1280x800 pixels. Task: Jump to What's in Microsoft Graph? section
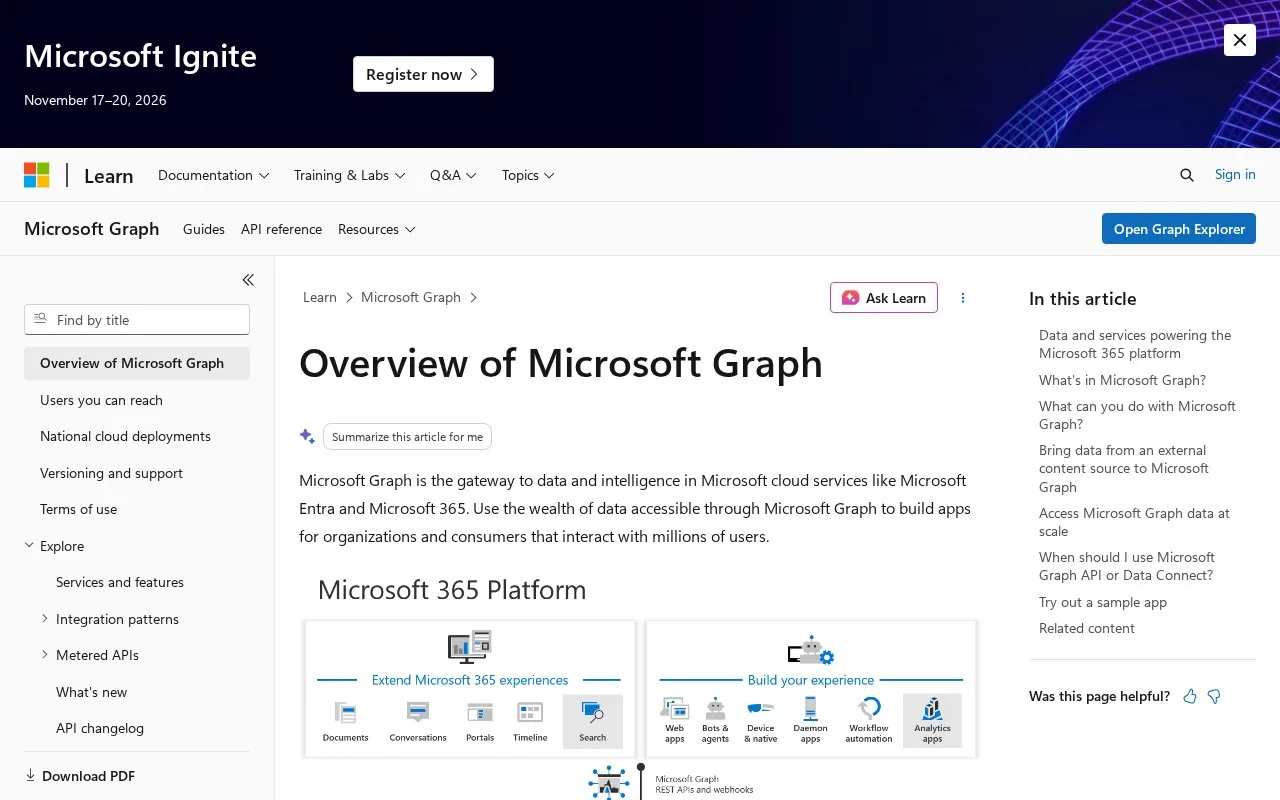[x=1122, y=380]
